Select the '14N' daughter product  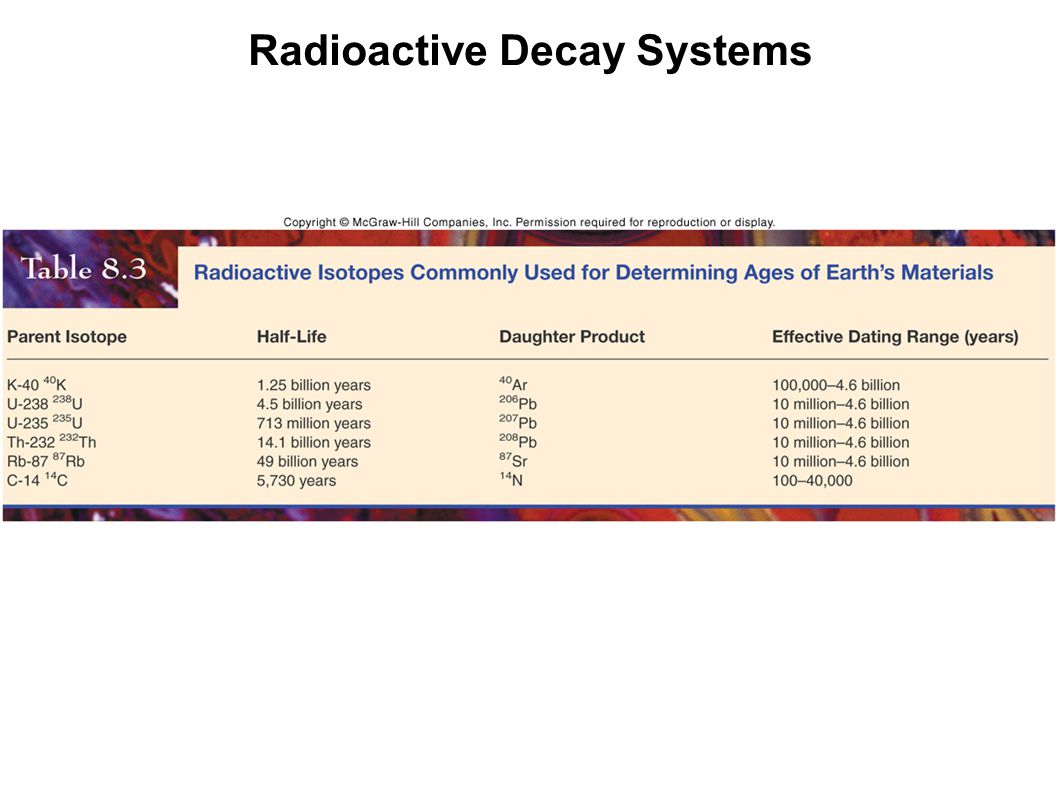point(511,479)
